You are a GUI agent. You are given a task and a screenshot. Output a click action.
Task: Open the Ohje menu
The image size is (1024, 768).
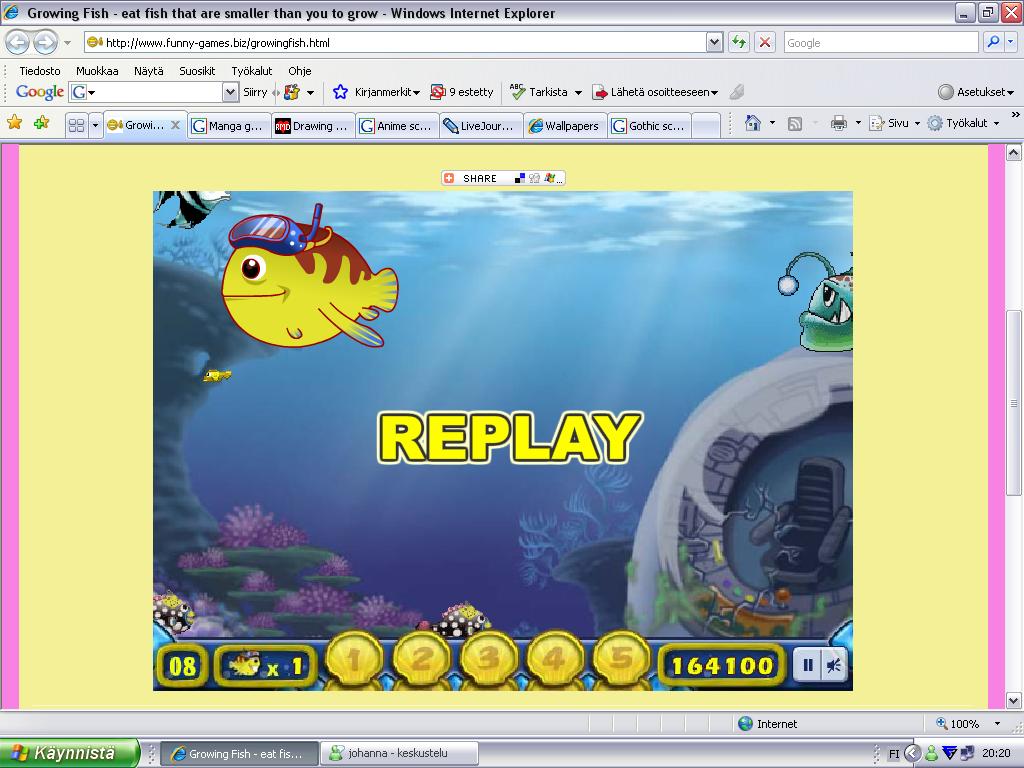click(x=300, y=71)
